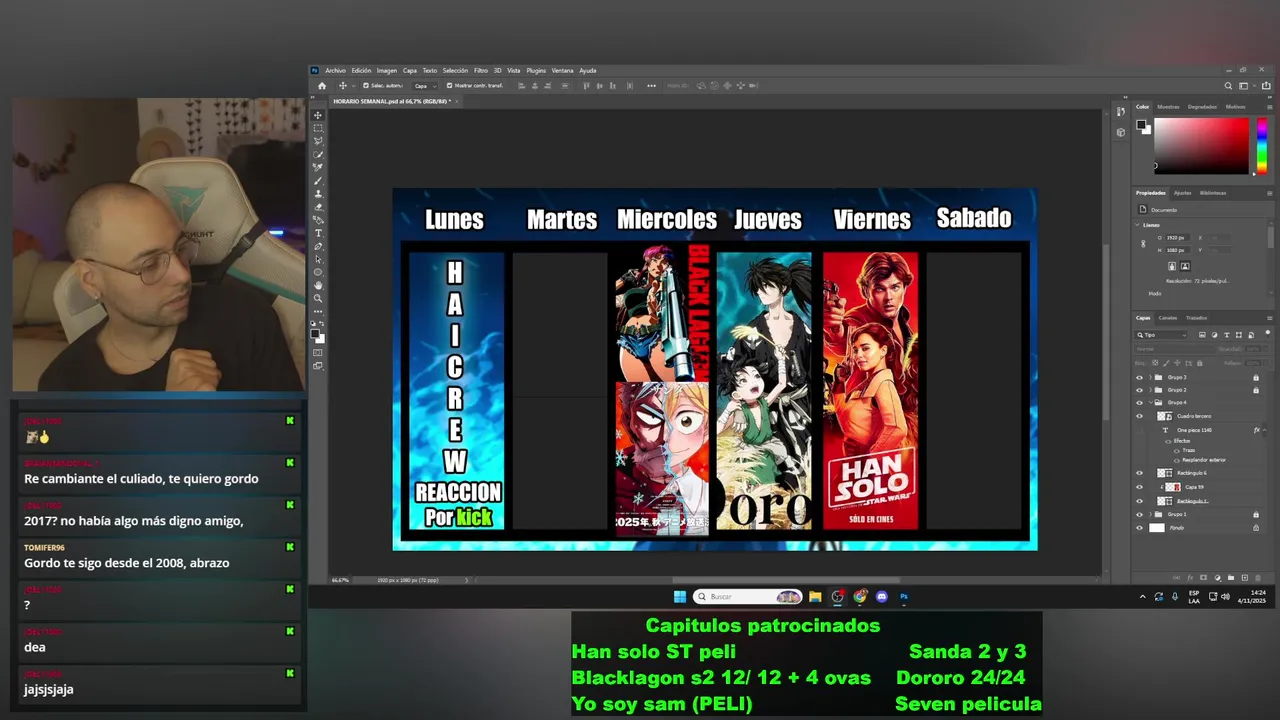Select the Ellipse shape tool
This screenshot has width=1280, height=720.
(318, 273)
